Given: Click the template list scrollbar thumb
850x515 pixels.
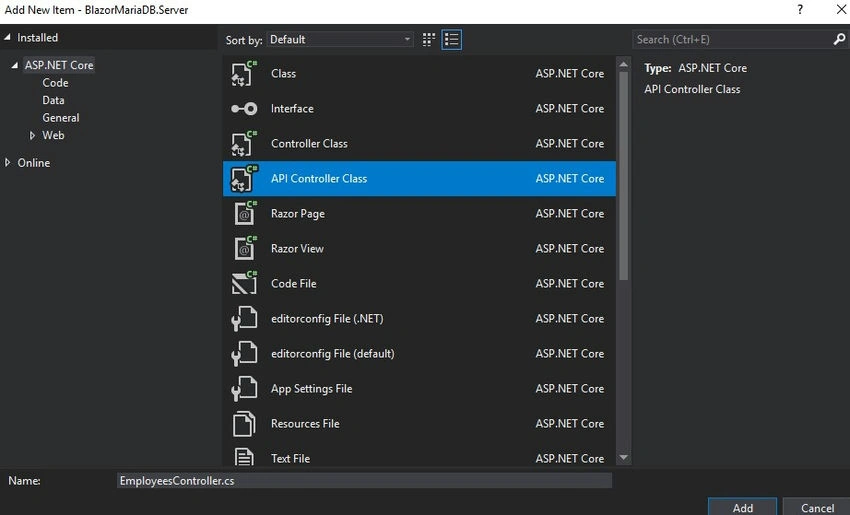Looking at the screenshot, I should (x=623, y=176).
